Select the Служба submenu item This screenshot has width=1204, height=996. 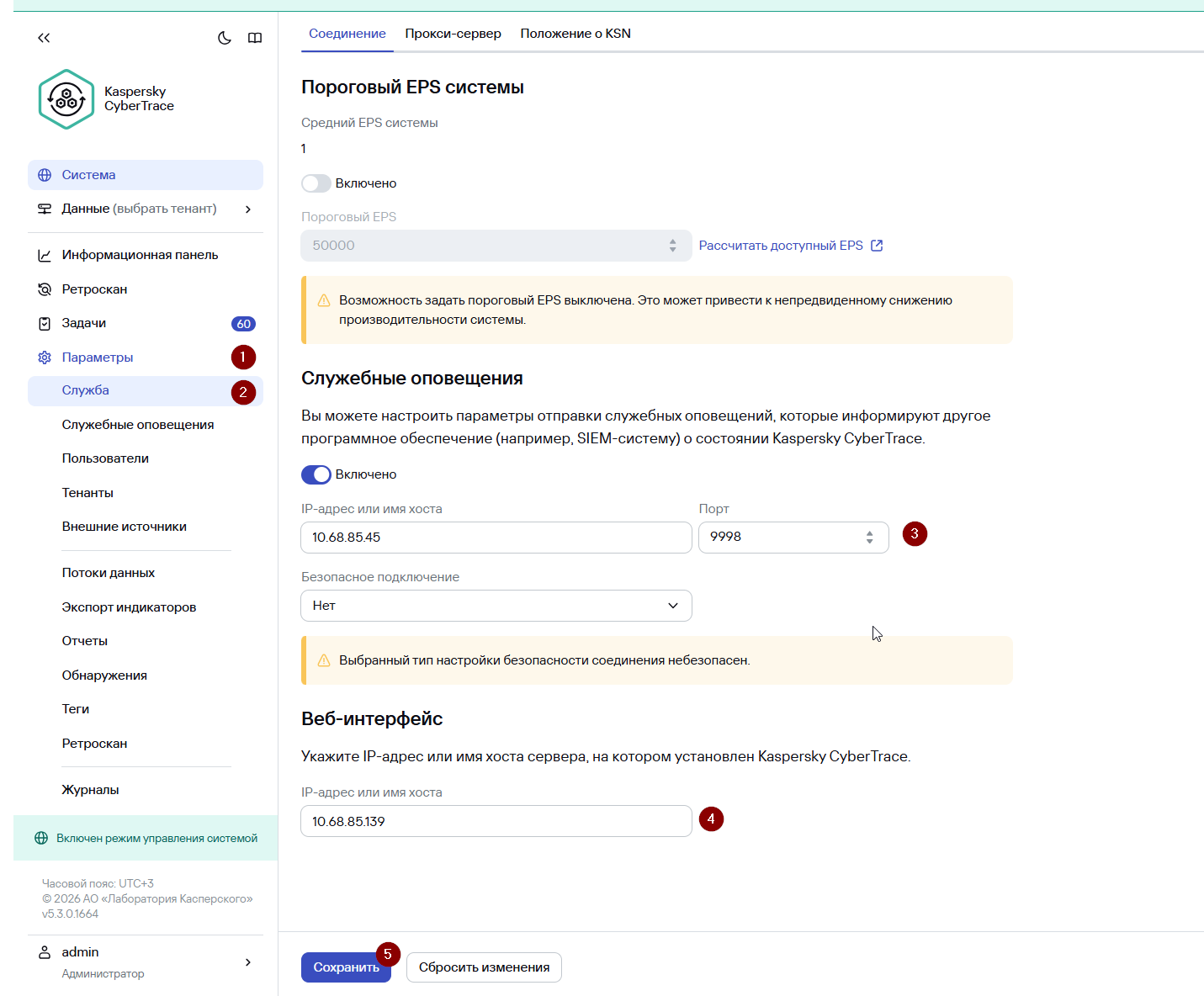tap(146, 390)
